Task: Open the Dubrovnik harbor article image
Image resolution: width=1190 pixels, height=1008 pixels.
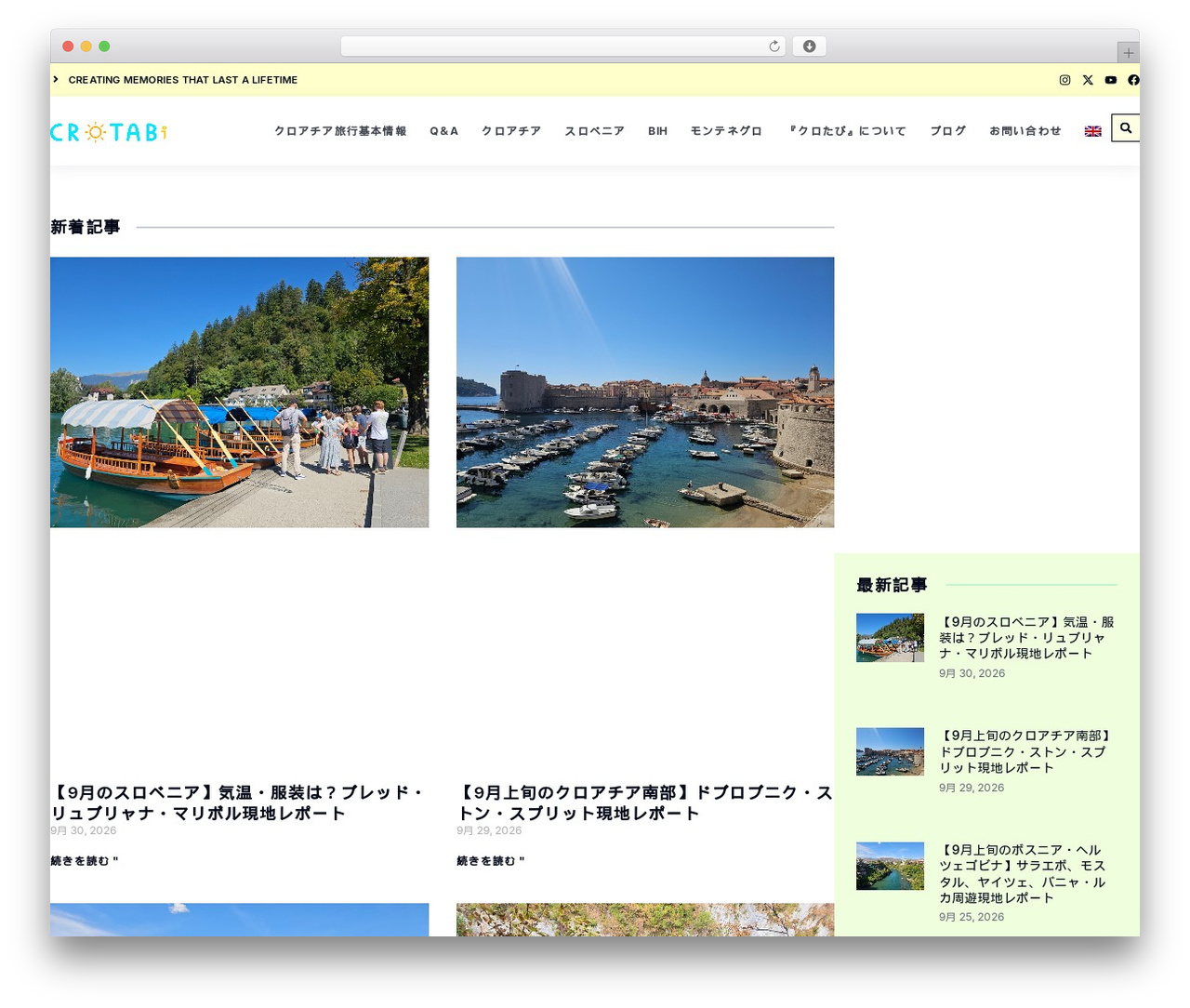Action: point(645,392)
